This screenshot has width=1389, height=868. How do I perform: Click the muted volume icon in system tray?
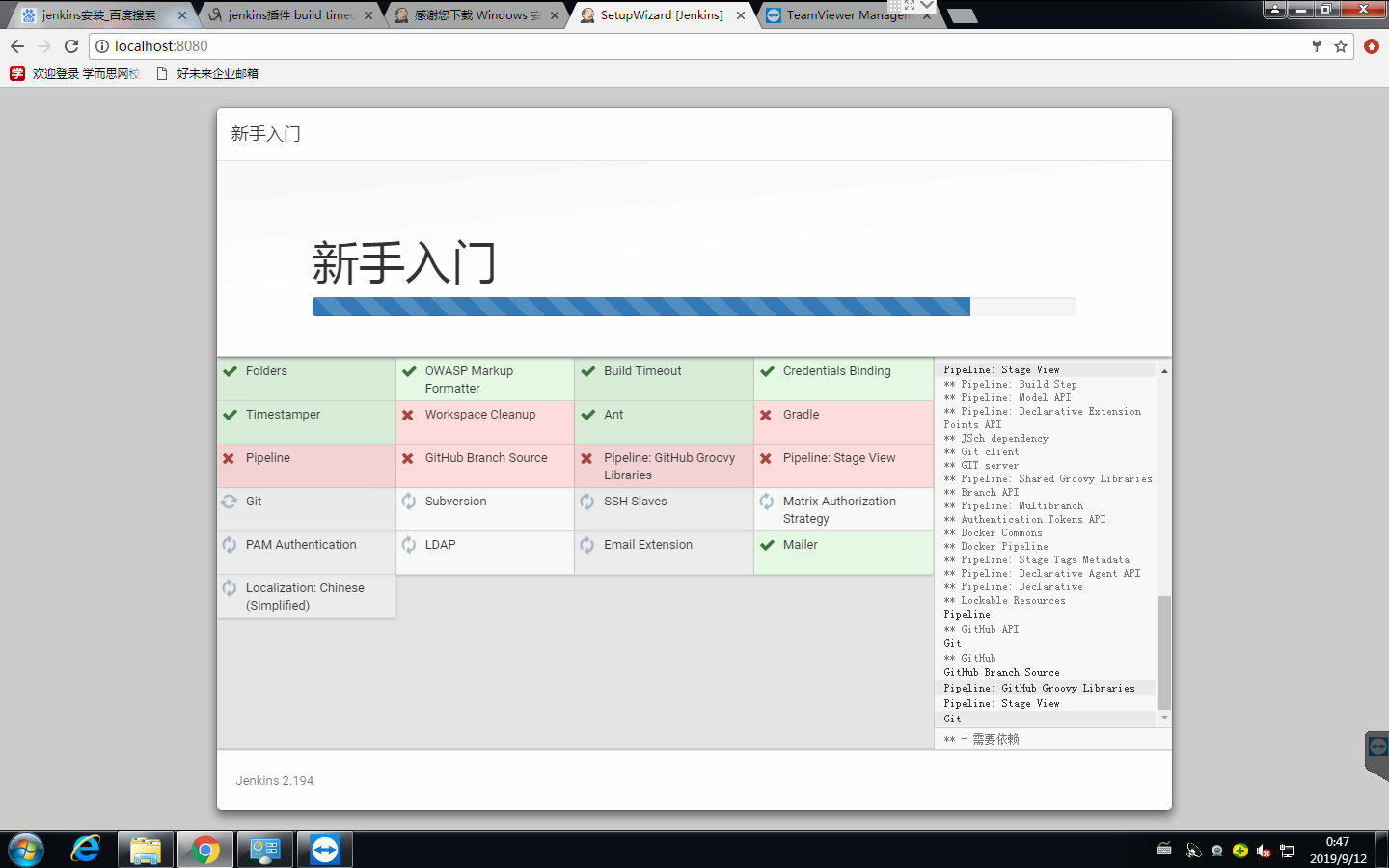[x=1264, y=851]
